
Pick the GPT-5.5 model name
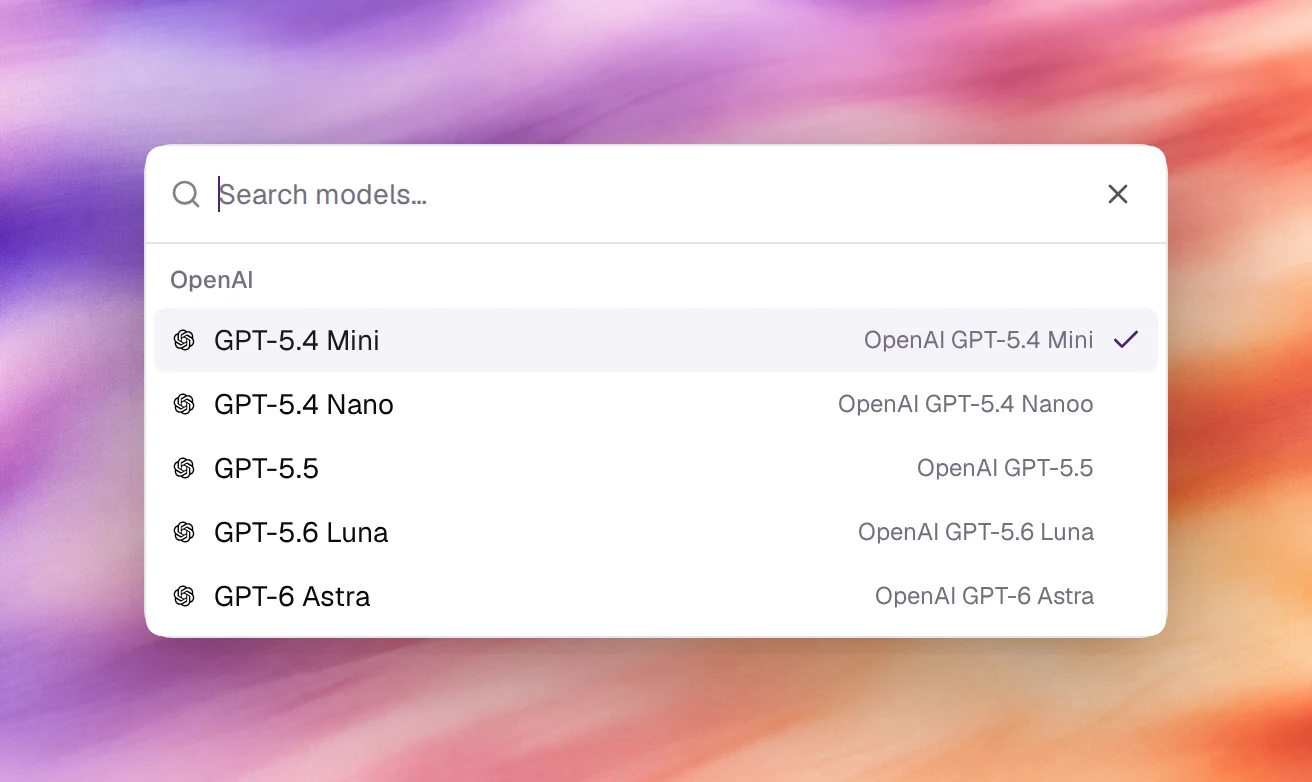(266, 469)
